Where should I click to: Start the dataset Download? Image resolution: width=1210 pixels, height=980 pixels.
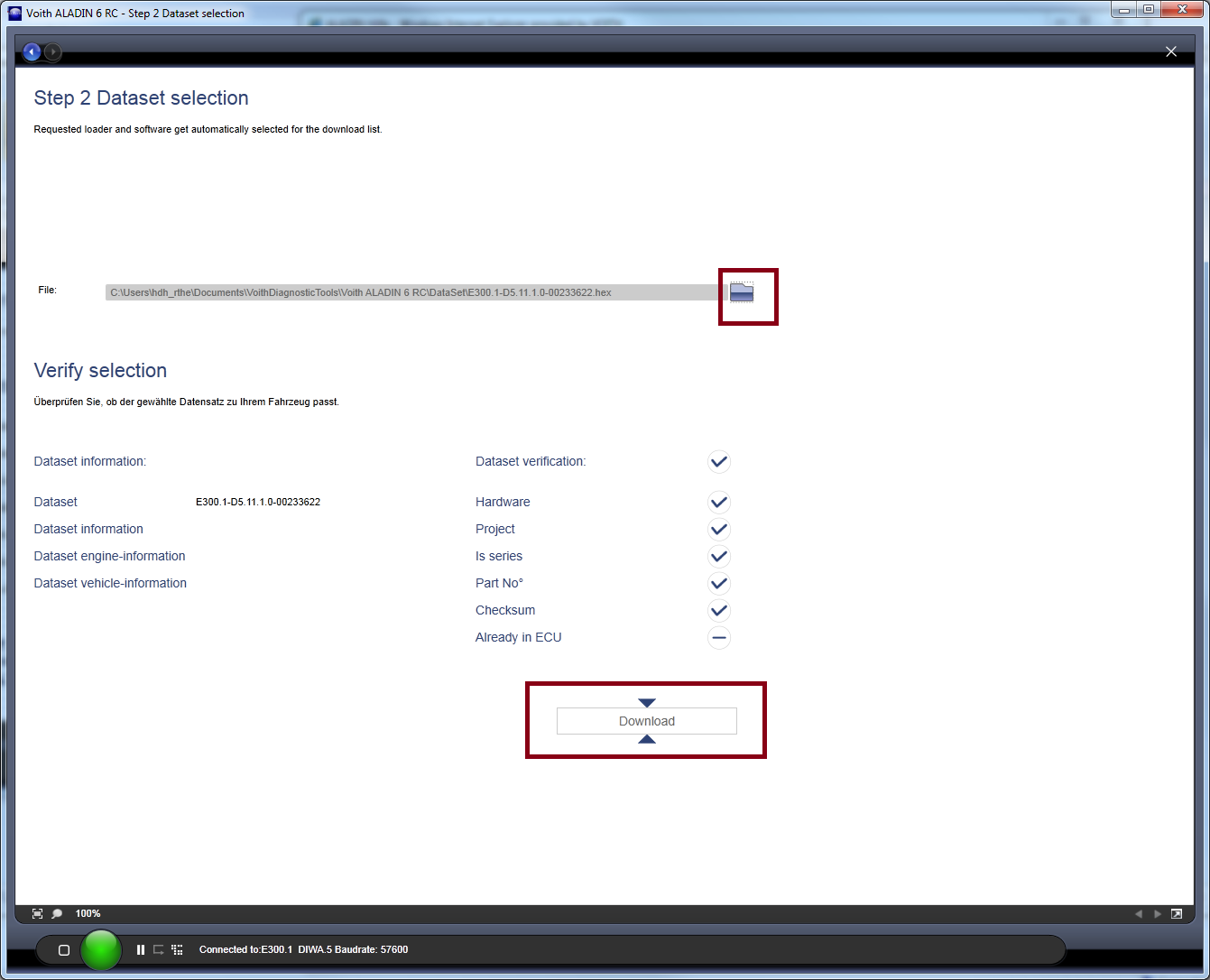647,721
